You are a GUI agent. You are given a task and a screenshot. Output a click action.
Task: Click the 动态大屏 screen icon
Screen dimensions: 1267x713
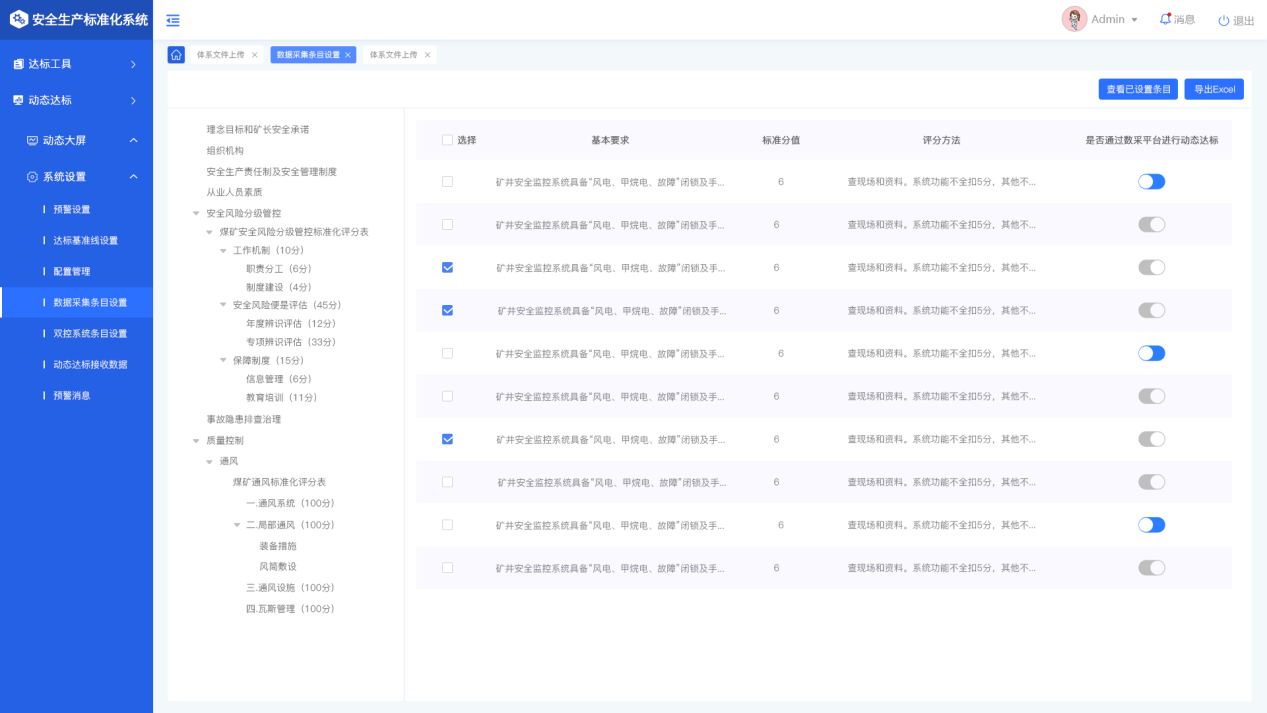pyautogui.click(x=32, y=141)
